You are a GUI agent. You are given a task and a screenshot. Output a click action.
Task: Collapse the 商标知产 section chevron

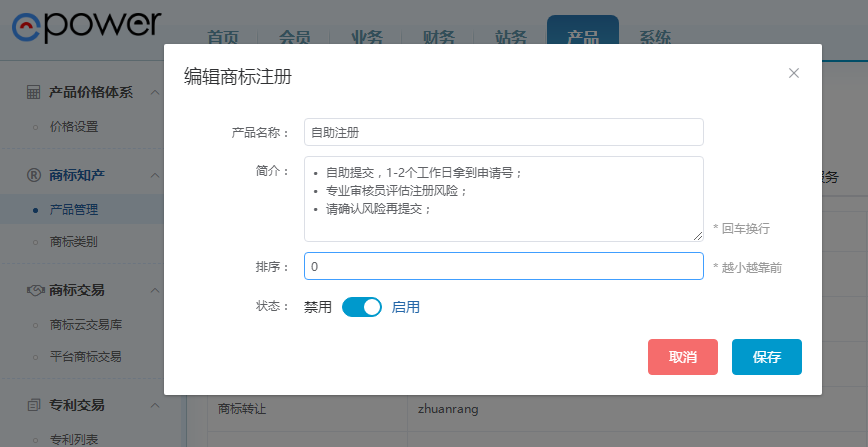pyautogui.click(x=156, y=175)
